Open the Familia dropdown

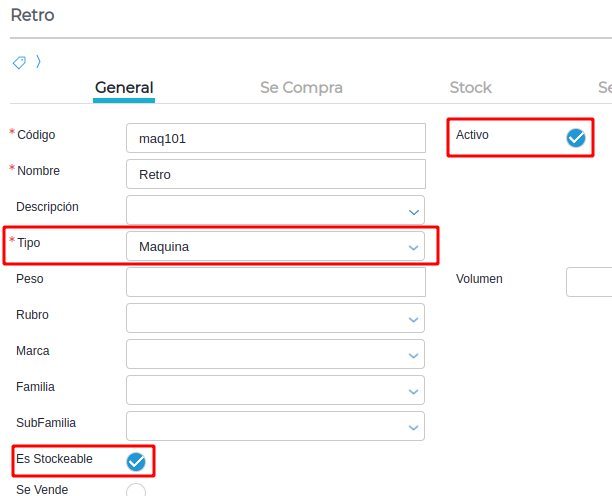click(275, 390)
